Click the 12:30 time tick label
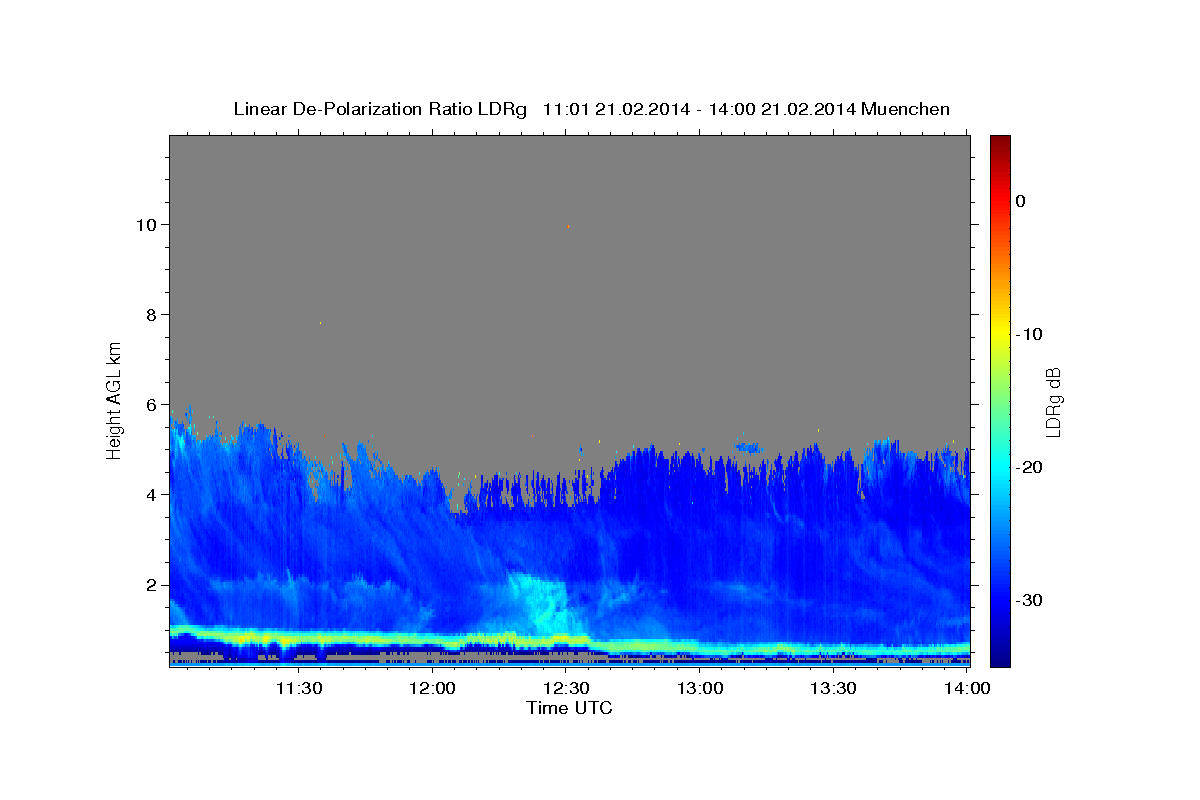This screenshot has width=1200, height=800. (566, 688)
